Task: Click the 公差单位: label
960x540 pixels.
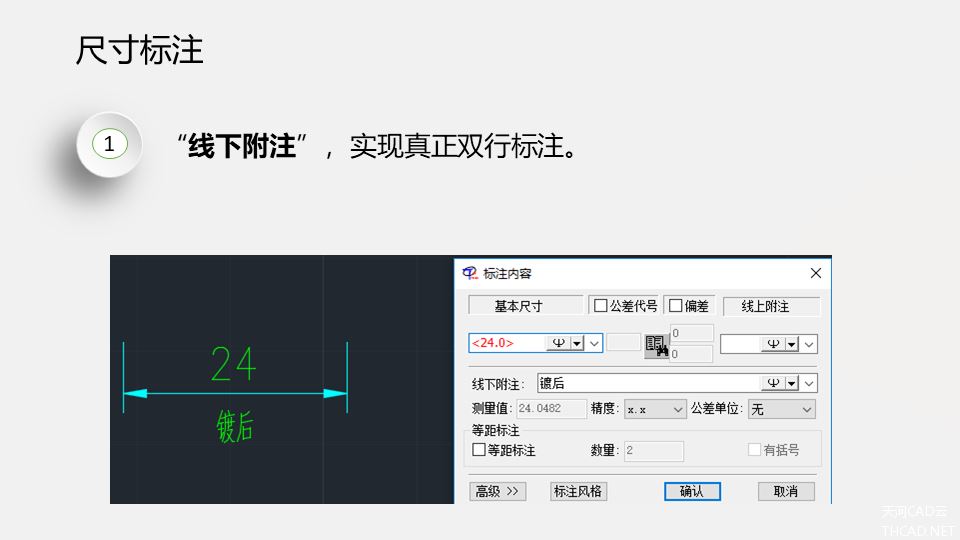Action: pos(717,408)
